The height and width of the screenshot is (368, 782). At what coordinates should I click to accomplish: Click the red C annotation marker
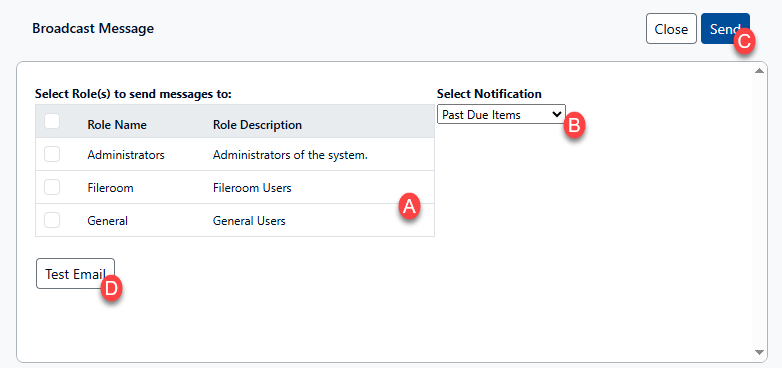tap(744, 42)
